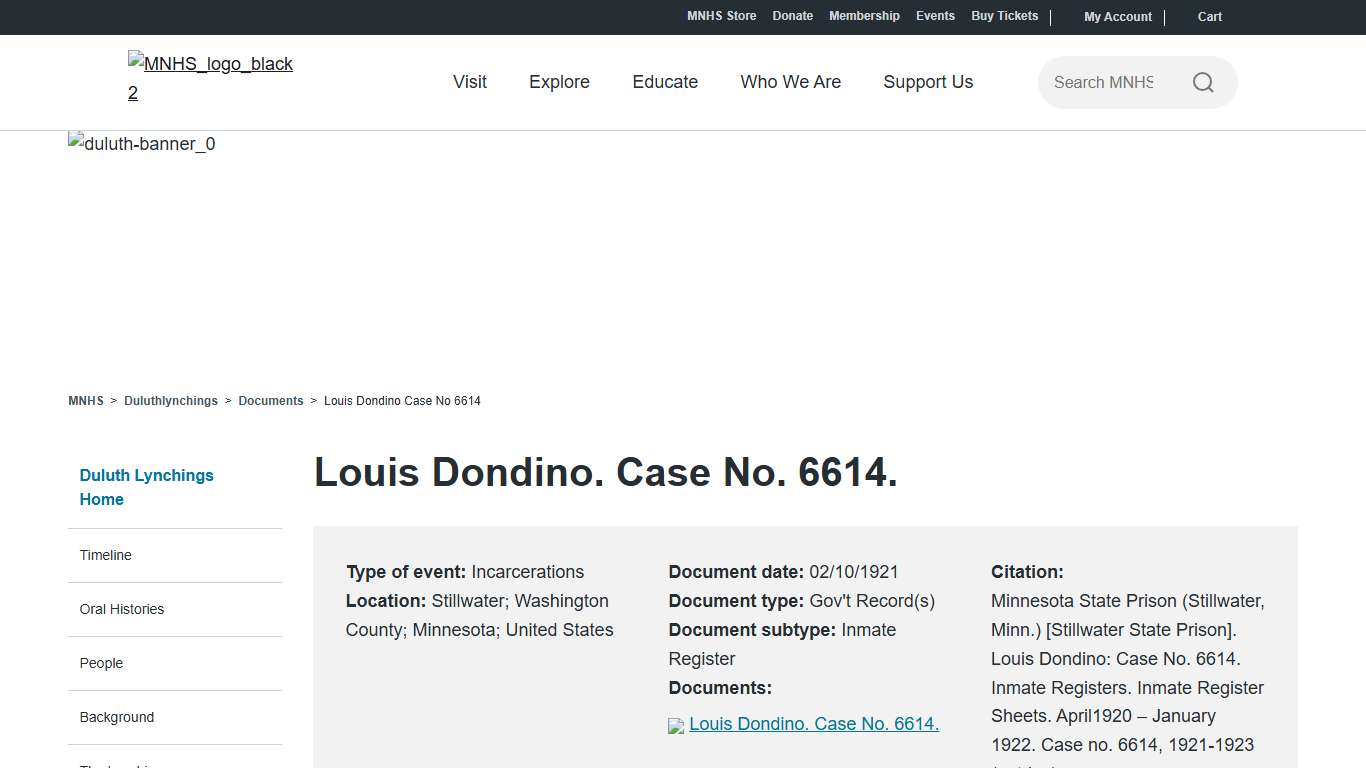Click inside the Search MNHS input field
Viewport: 1366px width, 768px height.
1110,82
